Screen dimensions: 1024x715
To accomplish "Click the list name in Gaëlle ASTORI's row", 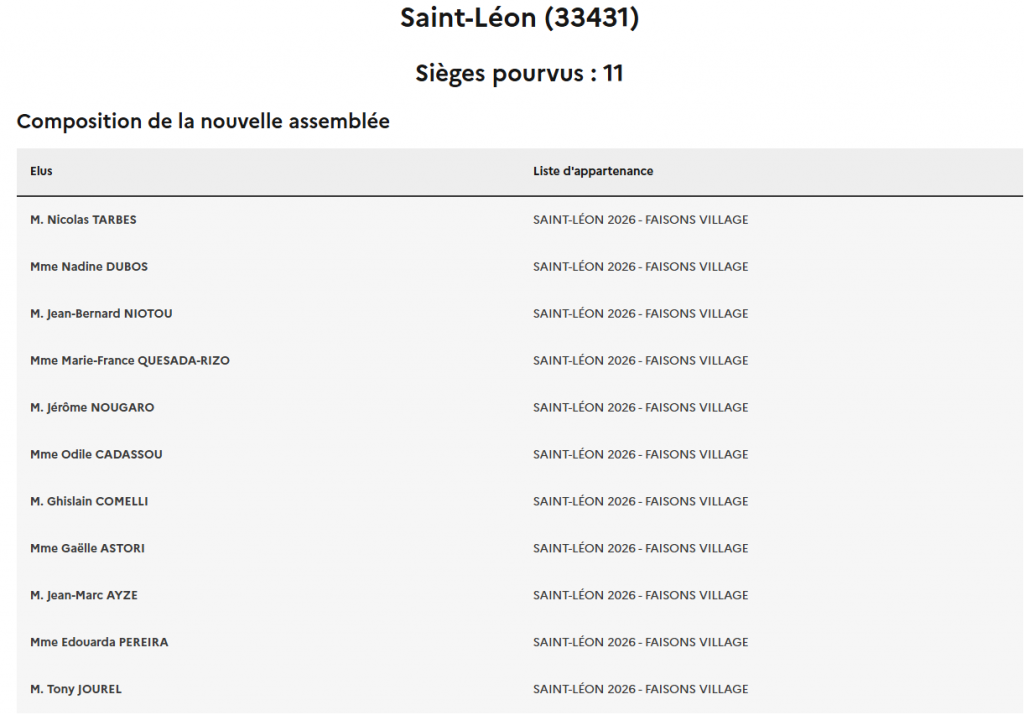I will pyautogui.click(x=640, y=549).
